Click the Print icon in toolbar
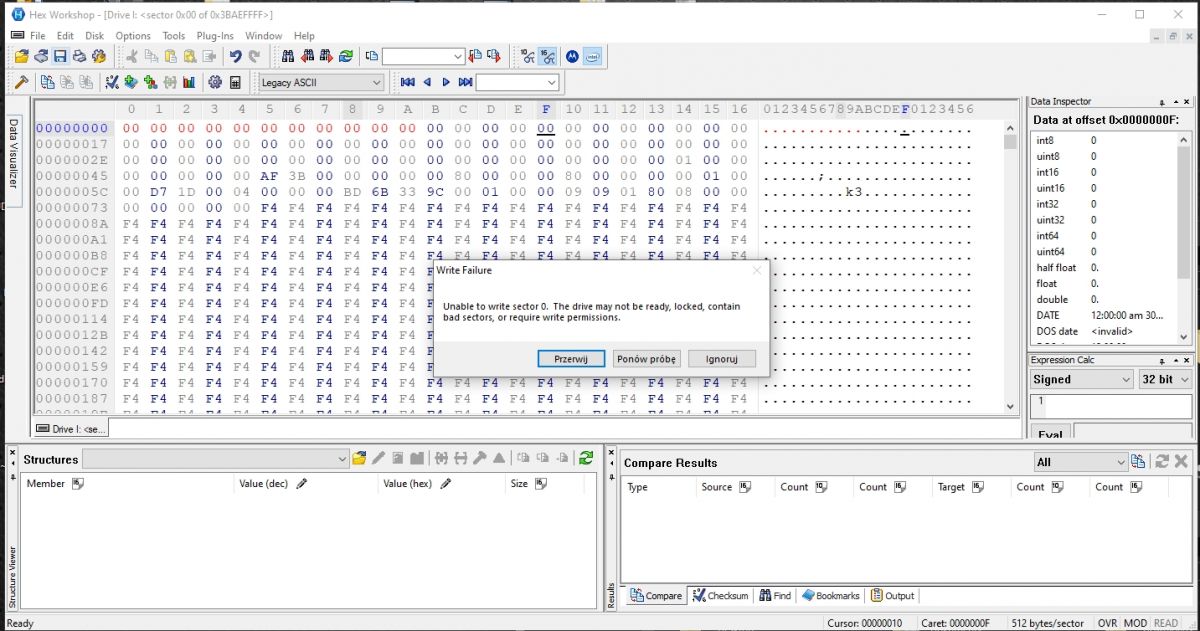The height and width of the screenshot is (631, 1200). coord(79,57)
